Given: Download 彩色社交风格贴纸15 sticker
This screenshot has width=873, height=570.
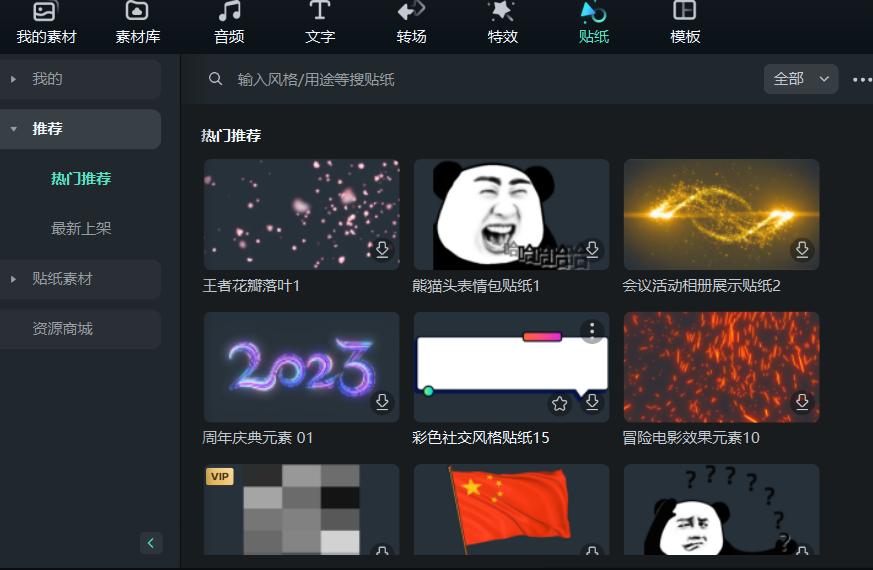Looking at the screenshot, I should tap(592, 402).
